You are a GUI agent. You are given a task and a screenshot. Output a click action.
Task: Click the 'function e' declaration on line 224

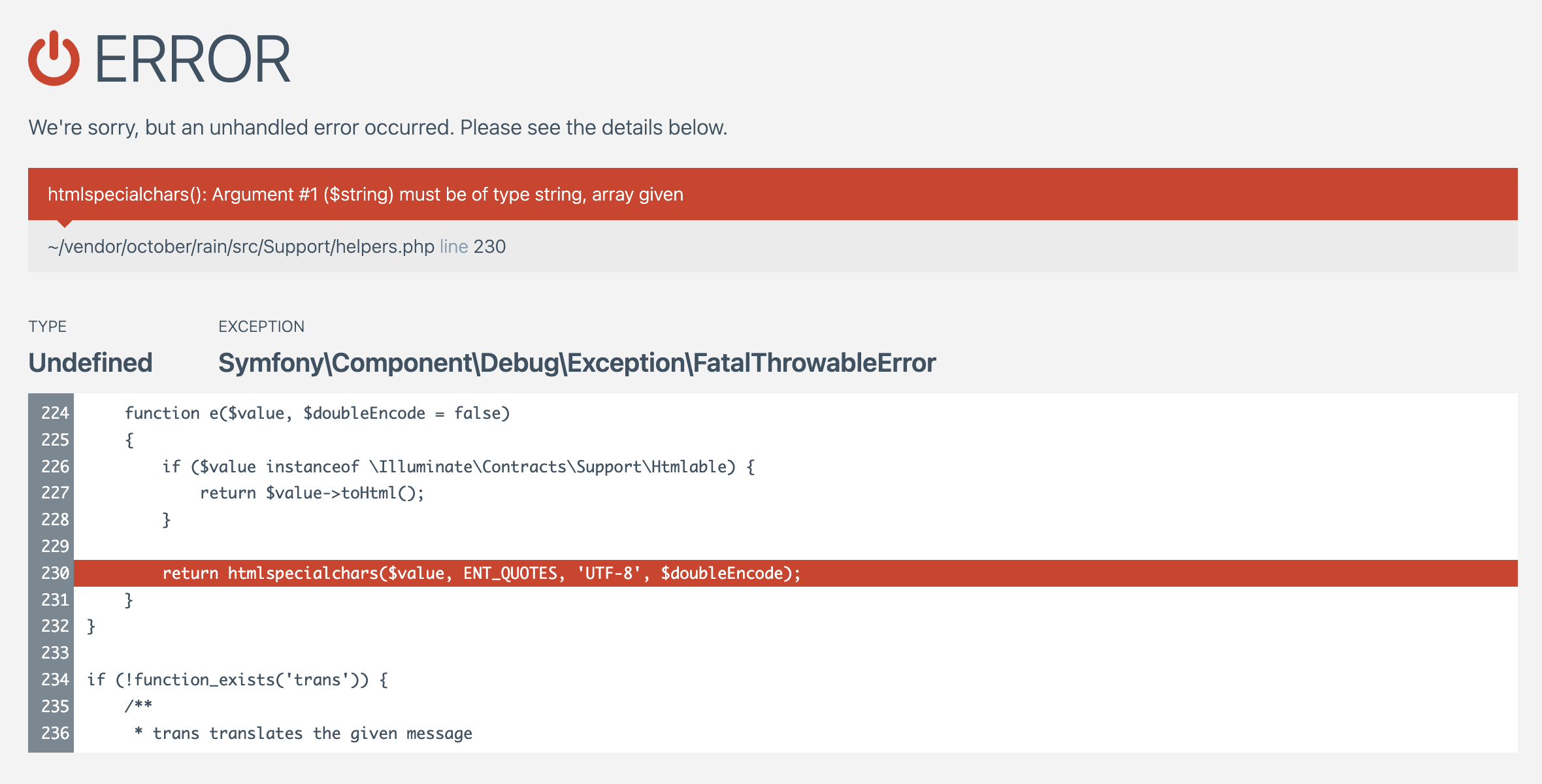click(x=317, y=413)
